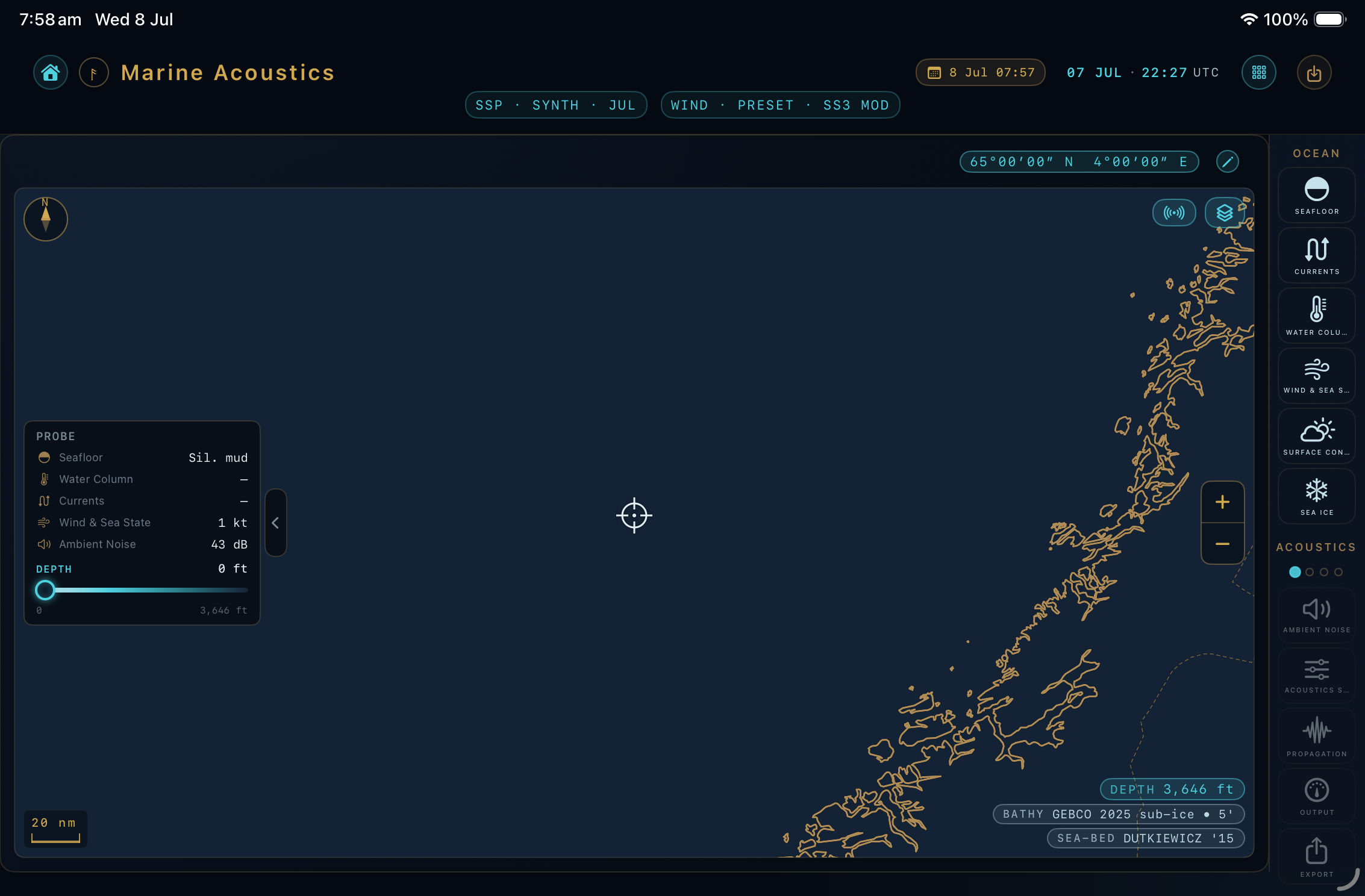Click the BATHY GEBCO 2025 badge
This screenshot has width=1365, height=896.
click(1119, 814)
